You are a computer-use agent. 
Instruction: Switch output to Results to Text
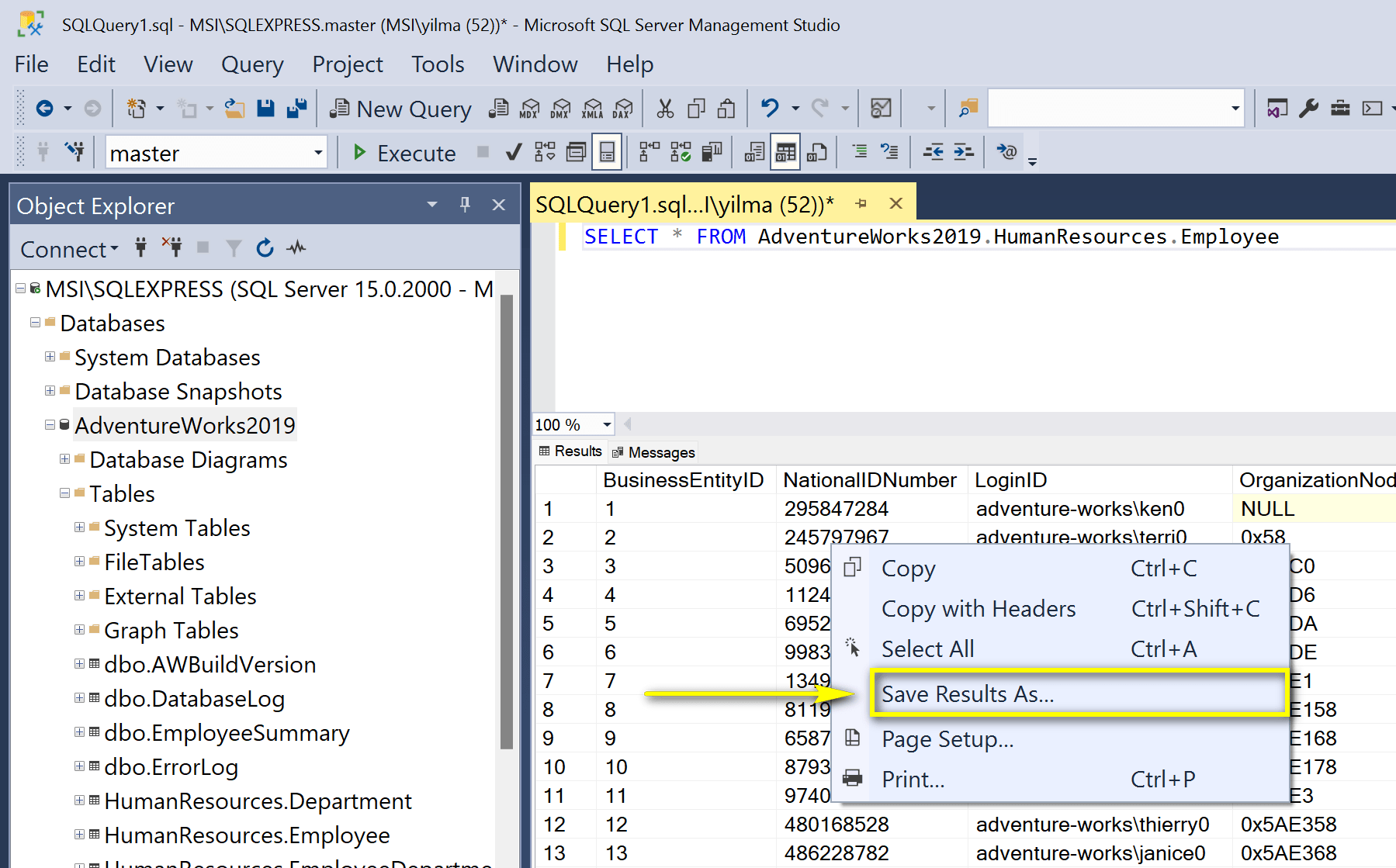click(x=754, y=152)
